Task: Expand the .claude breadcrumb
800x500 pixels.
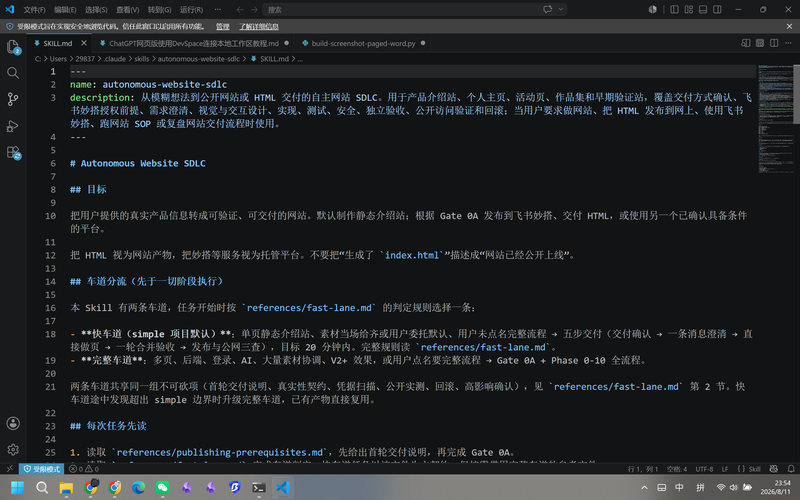Action: point(114,59)
